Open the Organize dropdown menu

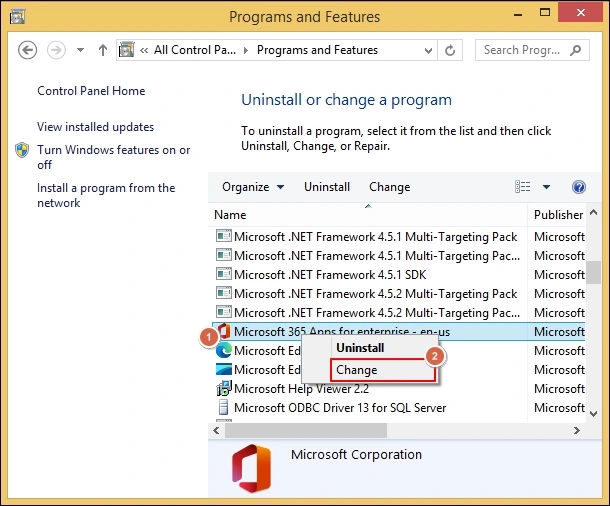(x=253, y=187)
